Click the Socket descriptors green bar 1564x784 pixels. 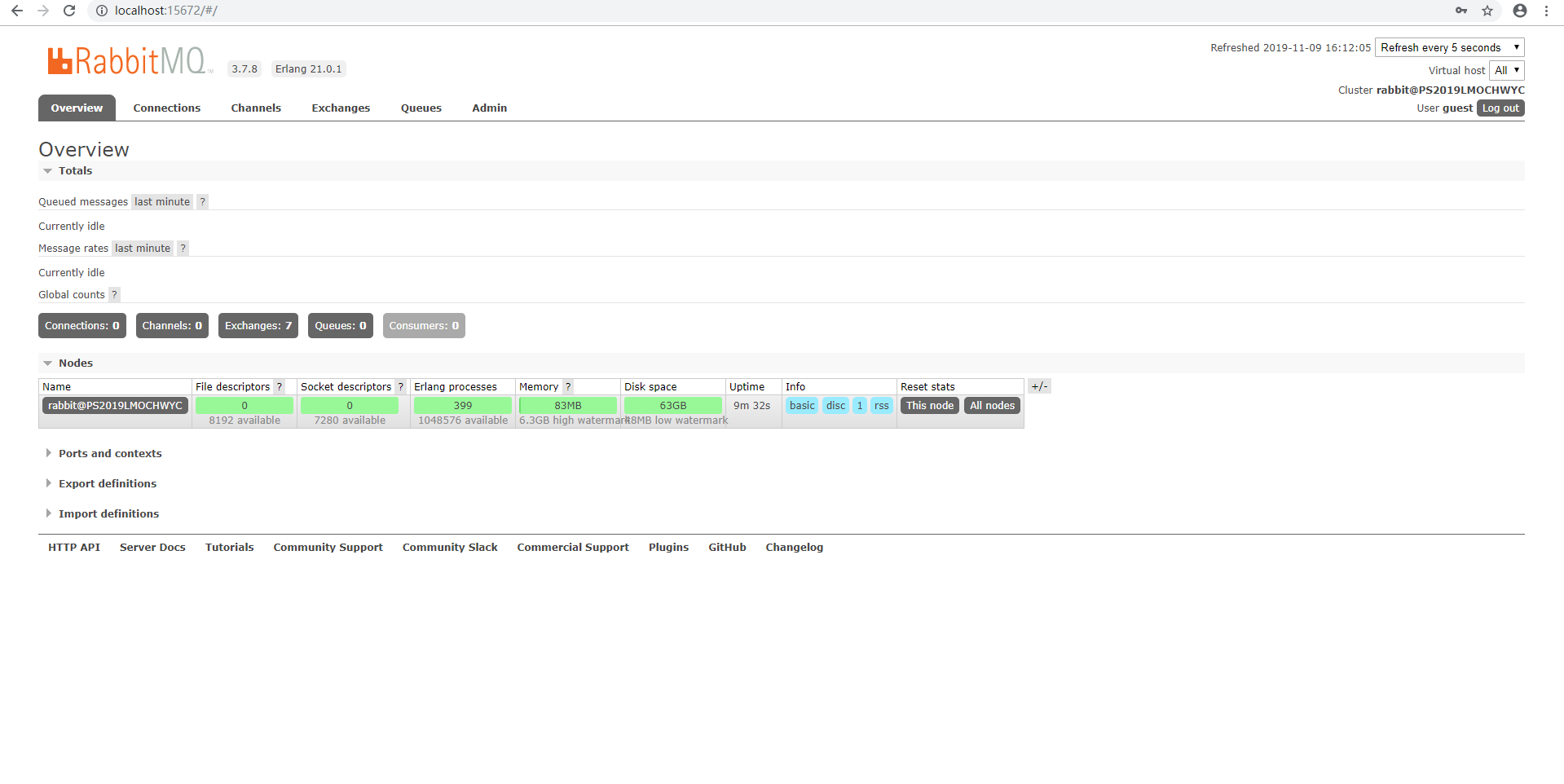pos(350,406)
